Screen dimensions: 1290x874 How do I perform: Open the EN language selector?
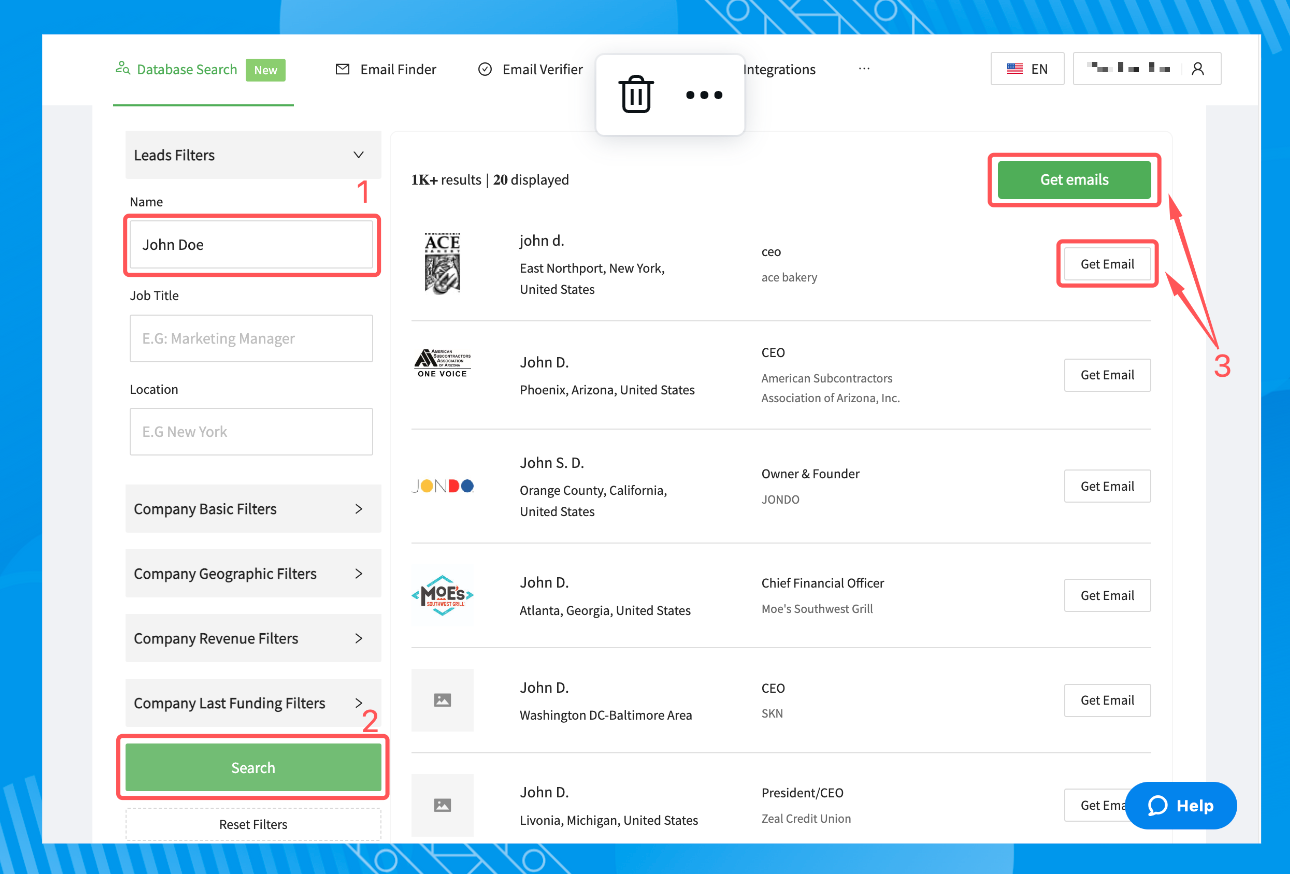(x=1027, y=69)
